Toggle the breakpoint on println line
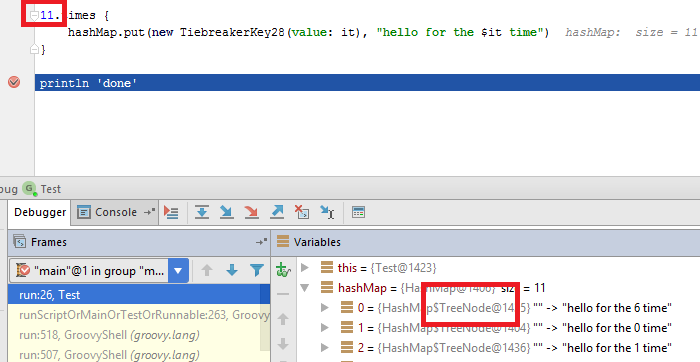The width and height of the screenshot is (700, 362). (14, 82)
